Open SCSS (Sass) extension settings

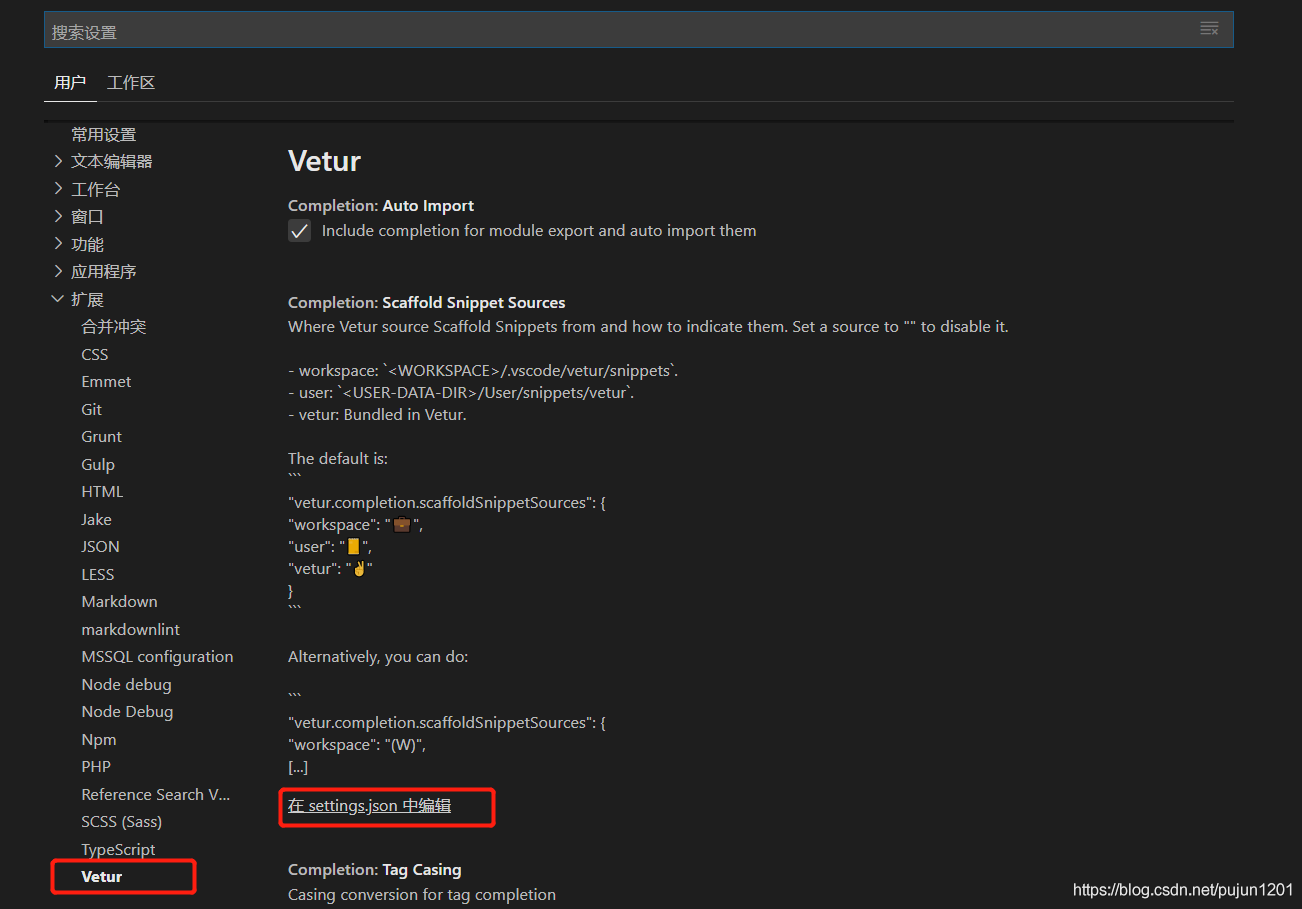[x=122, y=822]
